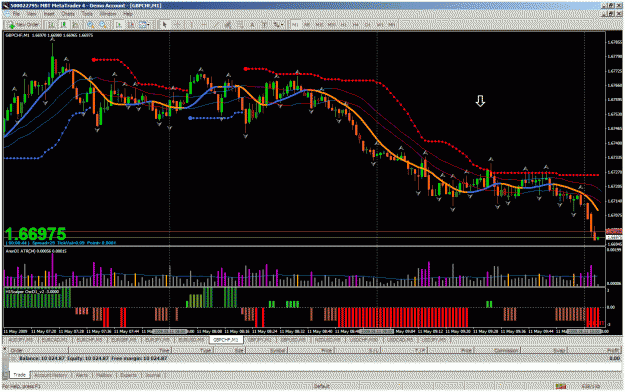The image size is (625, 392).
Task: Open the Account History terminal tab
Action: (x=51, y=375)
